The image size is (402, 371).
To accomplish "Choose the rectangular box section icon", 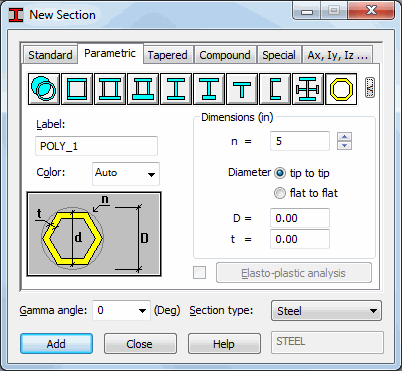I will [x=77, y=89].
